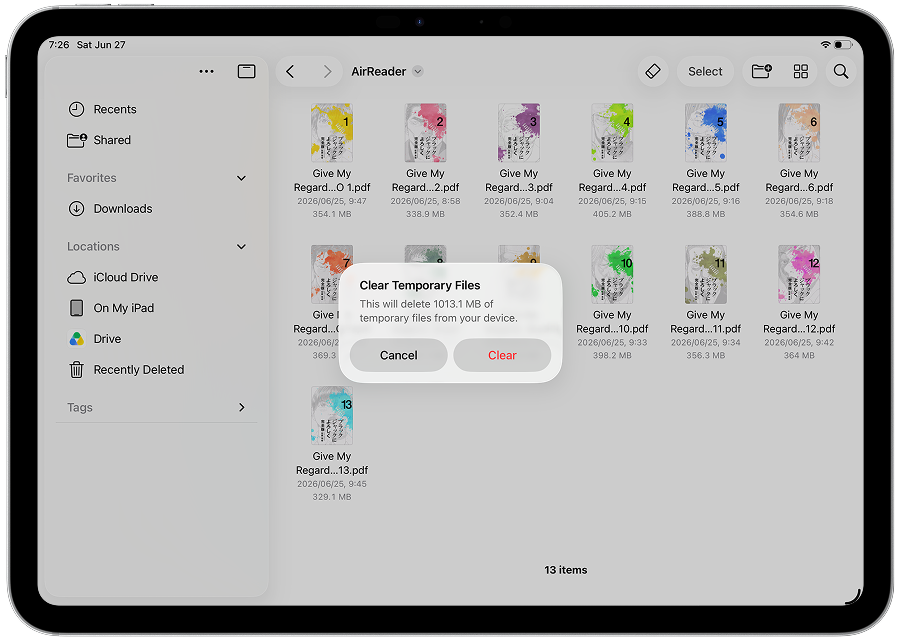
Task: Click date text '2026/06/25, 9:18'
Action: [799, 201]
